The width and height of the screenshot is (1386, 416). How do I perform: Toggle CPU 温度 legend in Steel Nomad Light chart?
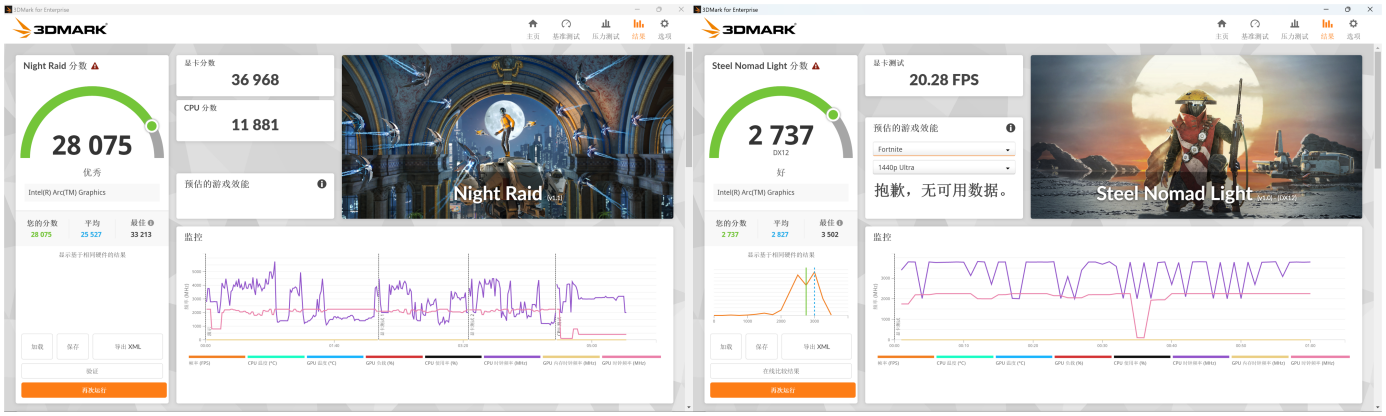965,359
